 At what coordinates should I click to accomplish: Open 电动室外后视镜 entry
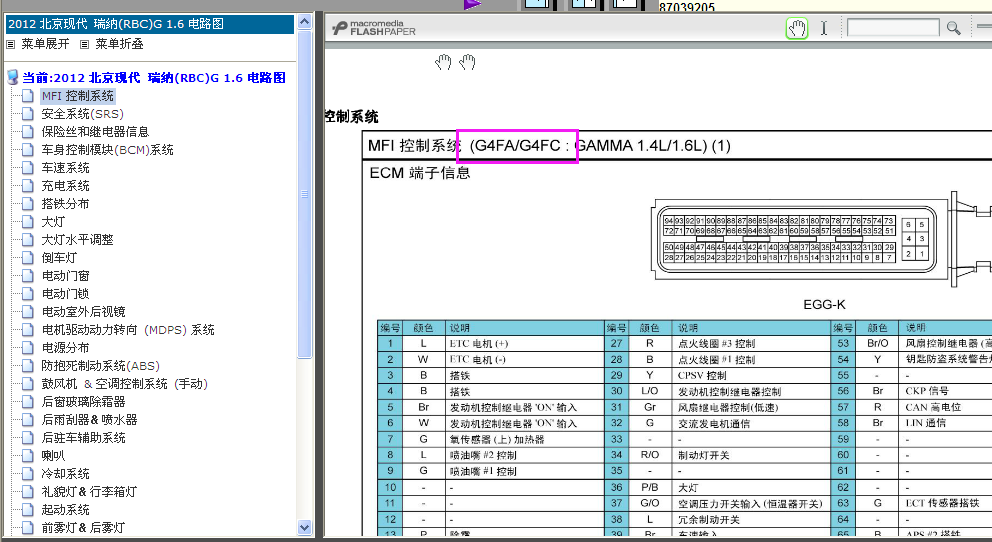(x=84, y=312)
